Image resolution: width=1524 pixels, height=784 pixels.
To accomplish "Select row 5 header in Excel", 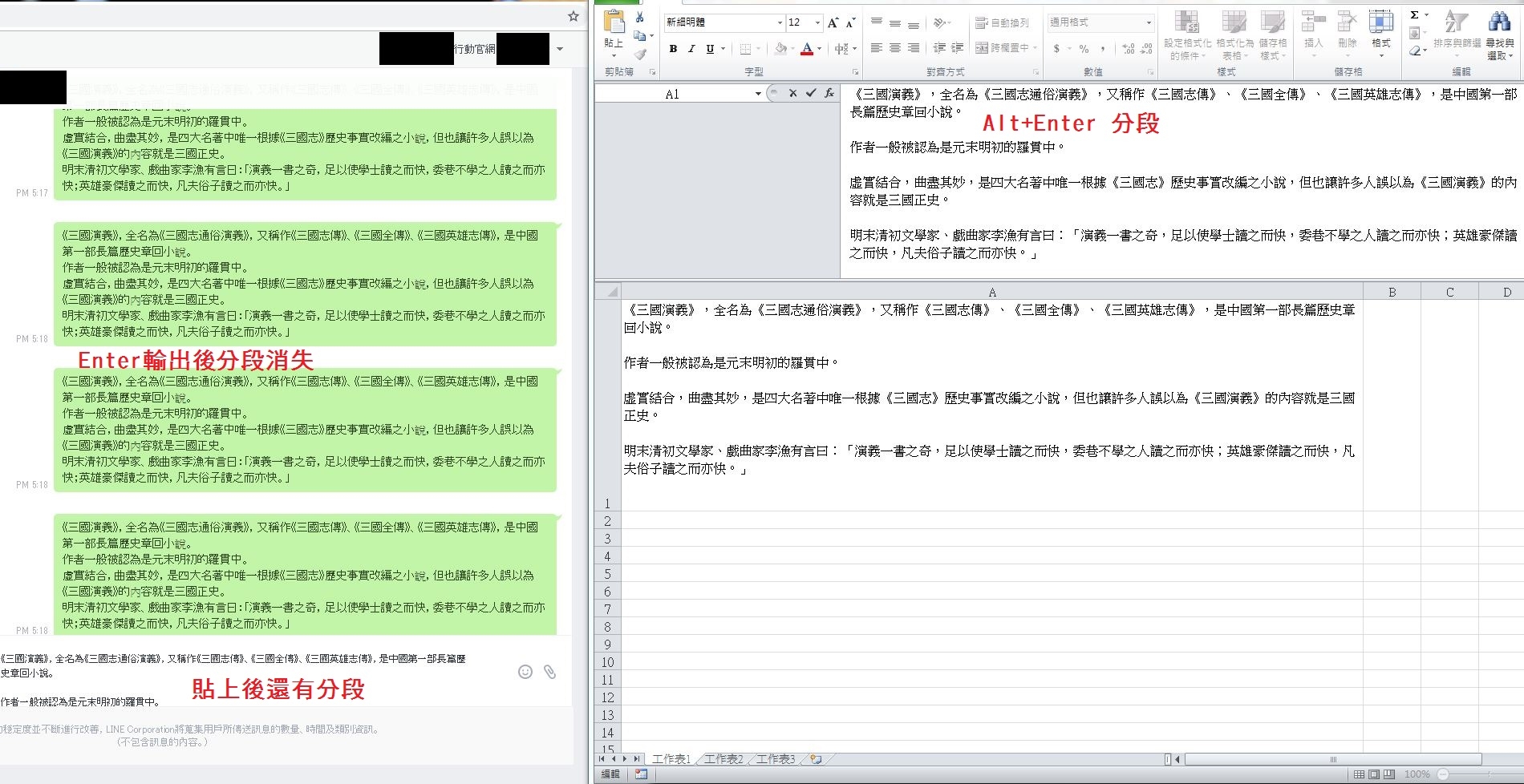I will (x=607, y=574).
